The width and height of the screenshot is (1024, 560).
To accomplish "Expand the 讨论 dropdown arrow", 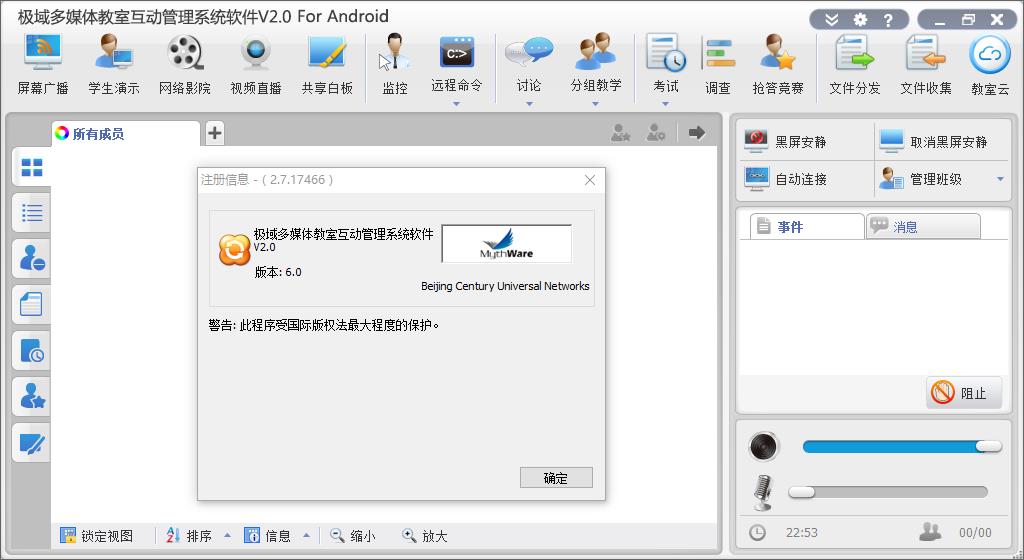I will (529, 104).
